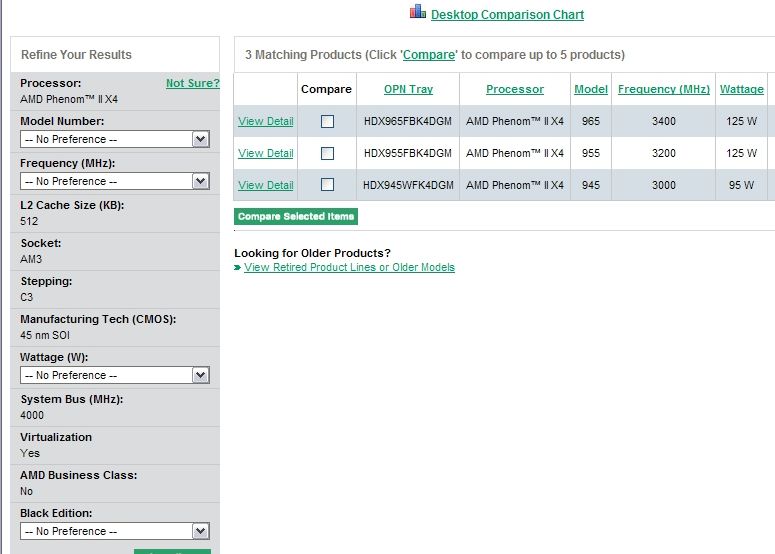Click the Compare link in matching products header

click(429, 55)
